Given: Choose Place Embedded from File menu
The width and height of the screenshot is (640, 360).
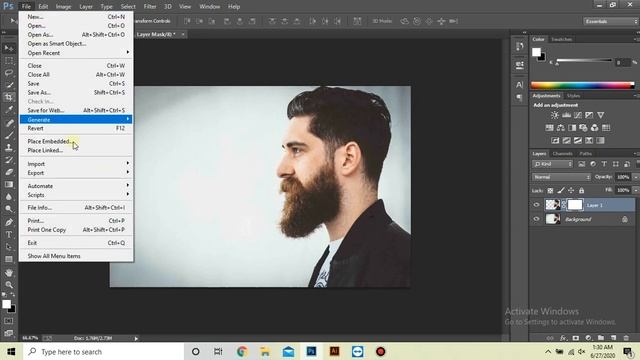Looking at the screenshot, I should coord(76,141).
